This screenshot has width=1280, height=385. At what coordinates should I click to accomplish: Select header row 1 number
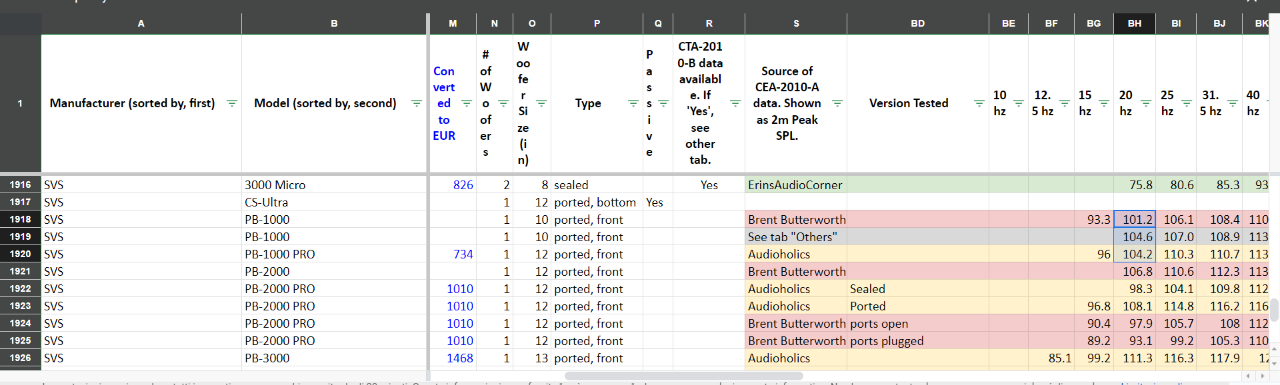20,103
